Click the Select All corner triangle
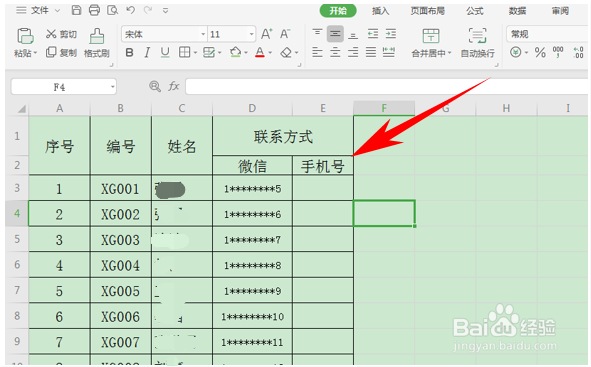Image resolution: width=591 pixels, height=367 pixels. tap(21, 109)
